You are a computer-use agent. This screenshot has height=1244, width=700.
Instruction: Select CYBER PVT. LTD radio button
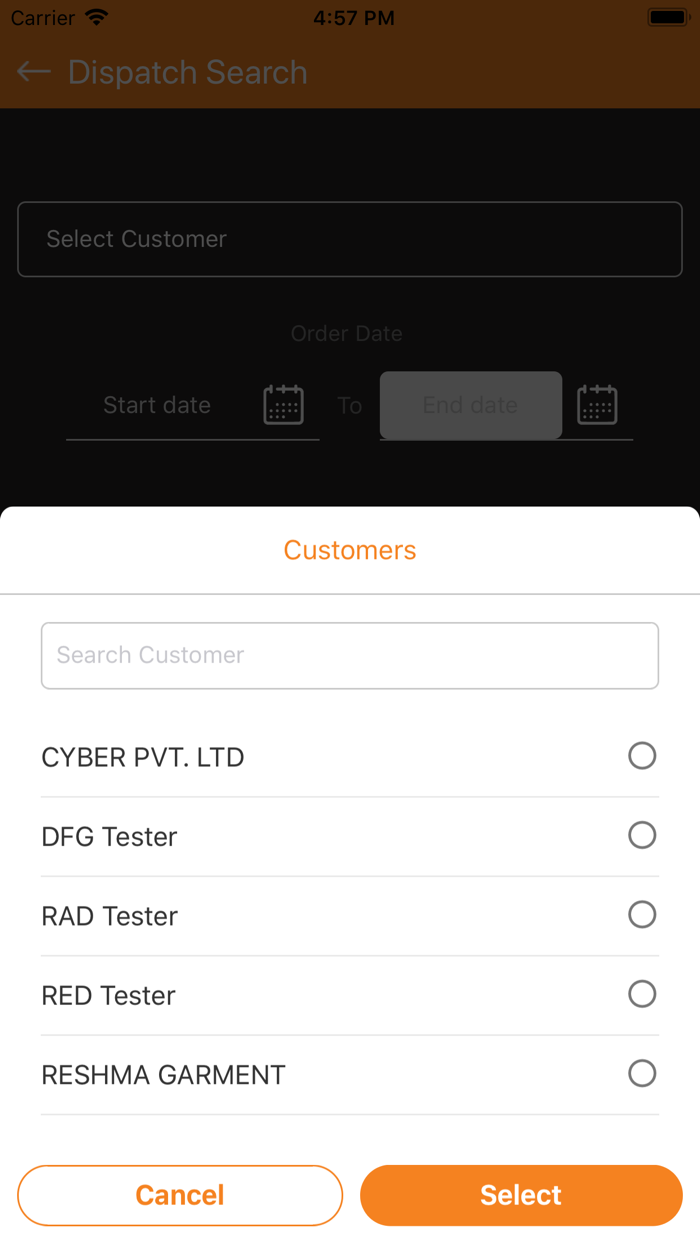coord(642,756)
